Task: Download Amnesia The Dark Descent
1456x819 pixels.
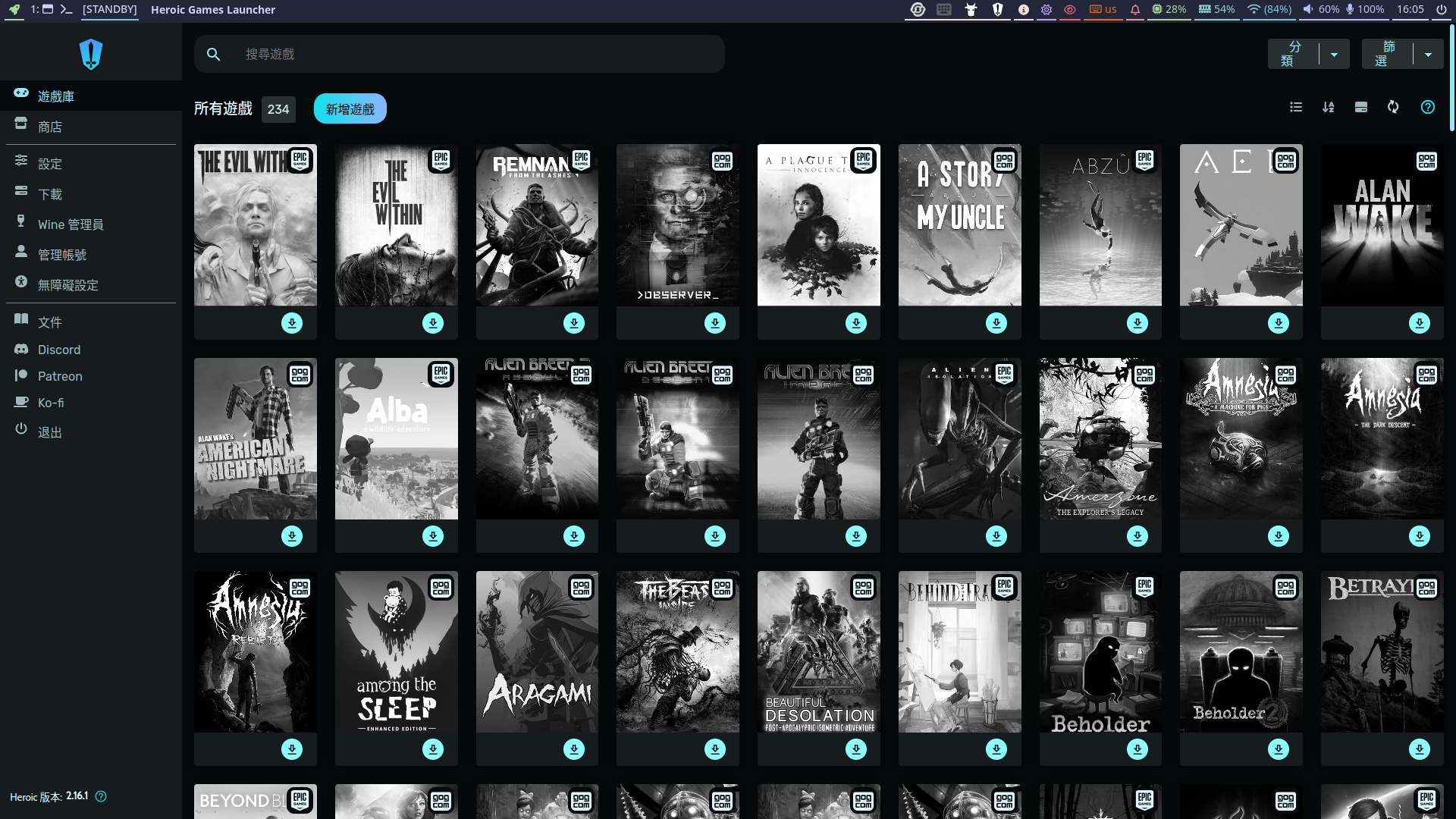Action: pos(1420,536)
